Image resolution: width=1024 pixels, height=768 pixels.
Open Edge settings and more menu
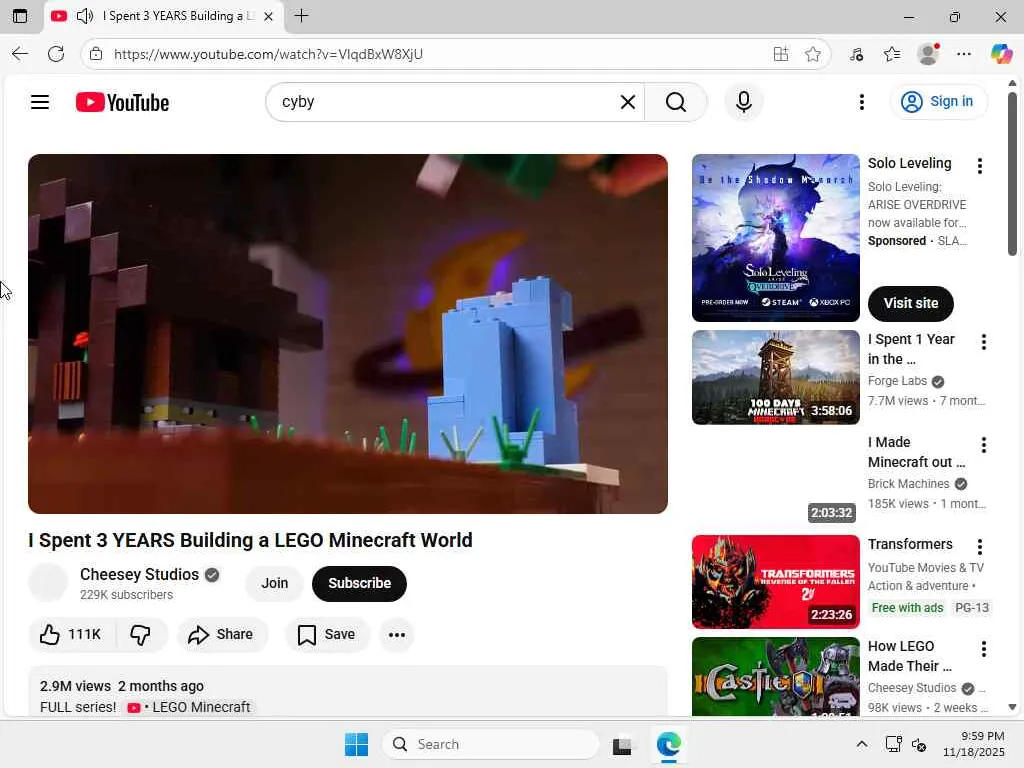coord(964,54)
